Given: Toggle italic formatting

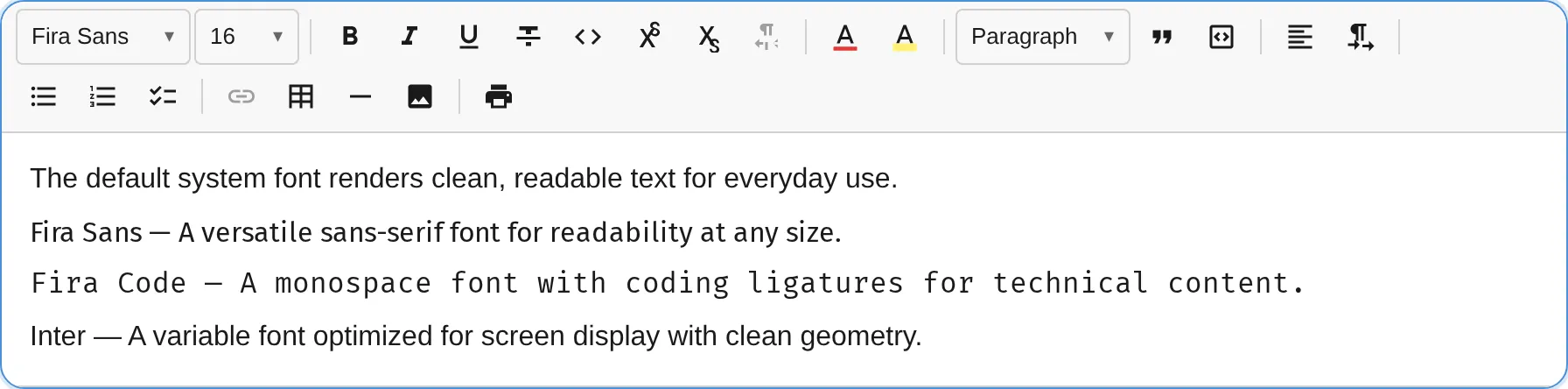Looking at the screenshot, I should 409,37.
